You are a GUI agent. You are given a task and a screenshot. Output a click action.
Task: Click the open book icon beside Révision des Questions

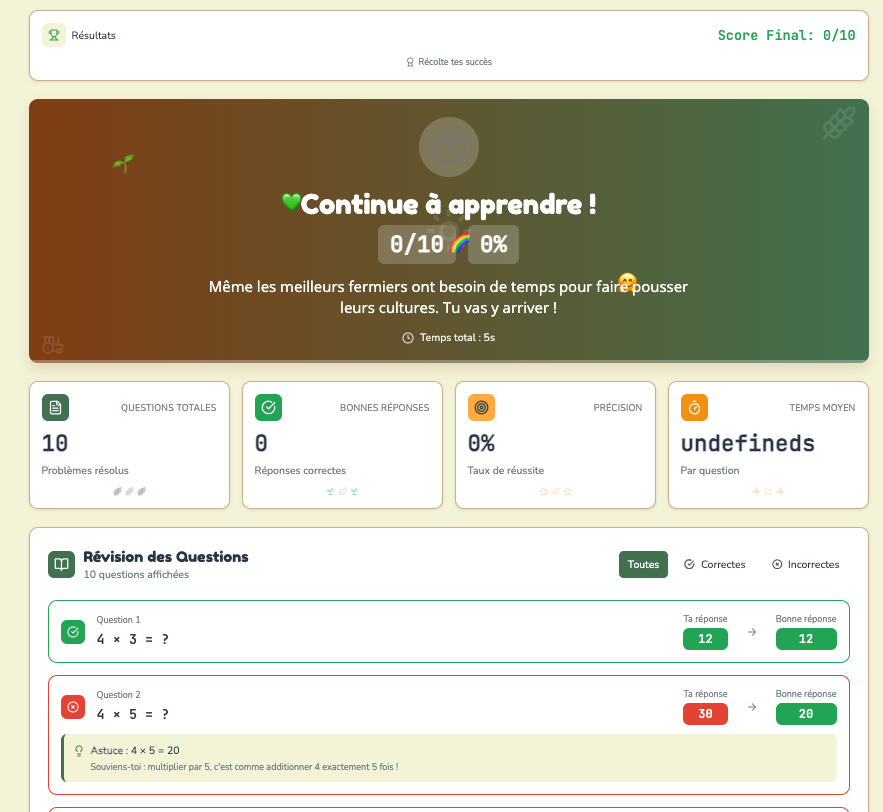[x=62, y=565]
